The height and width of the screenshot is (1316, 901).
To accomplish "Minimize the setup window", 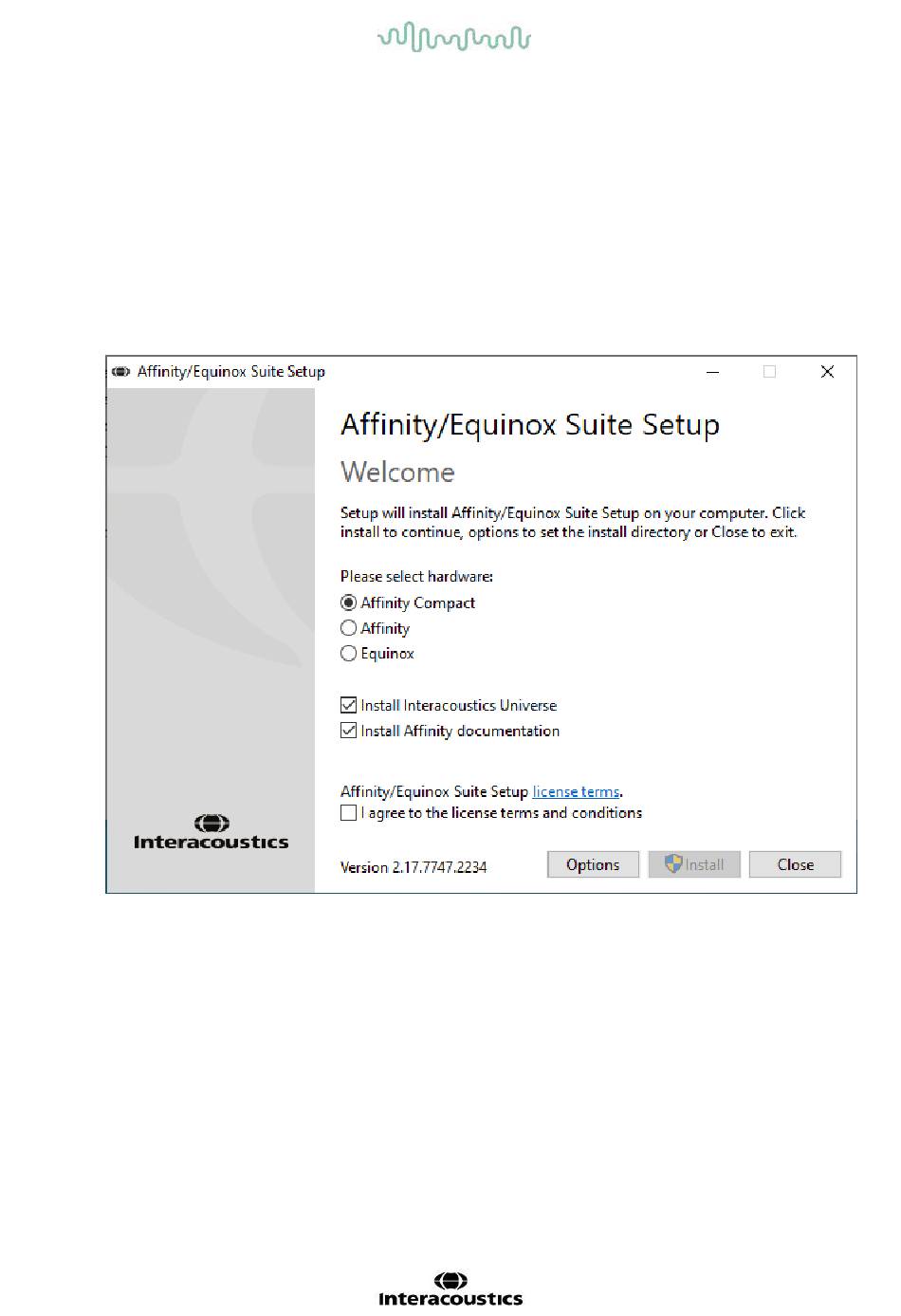I will point(713,372).
